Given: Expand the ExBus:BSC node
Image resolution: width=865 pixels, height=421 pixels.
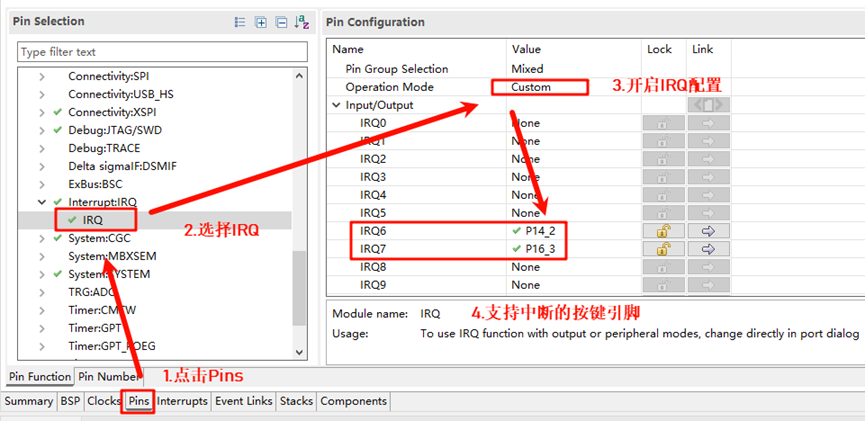Looking at the screenshot, I should pos(42,184).
